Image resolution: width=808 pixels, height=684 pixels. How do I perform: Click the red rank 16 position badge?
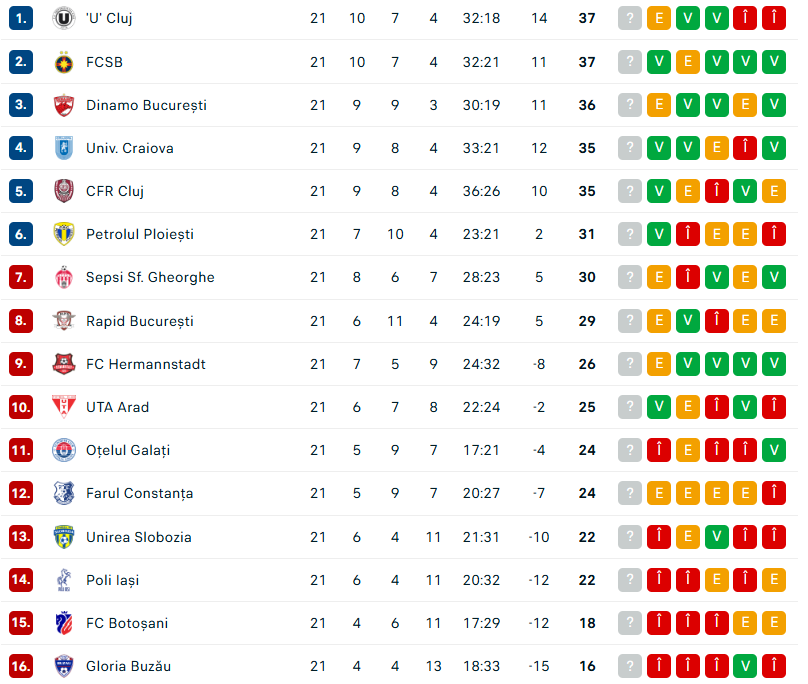tap(22, 666)
